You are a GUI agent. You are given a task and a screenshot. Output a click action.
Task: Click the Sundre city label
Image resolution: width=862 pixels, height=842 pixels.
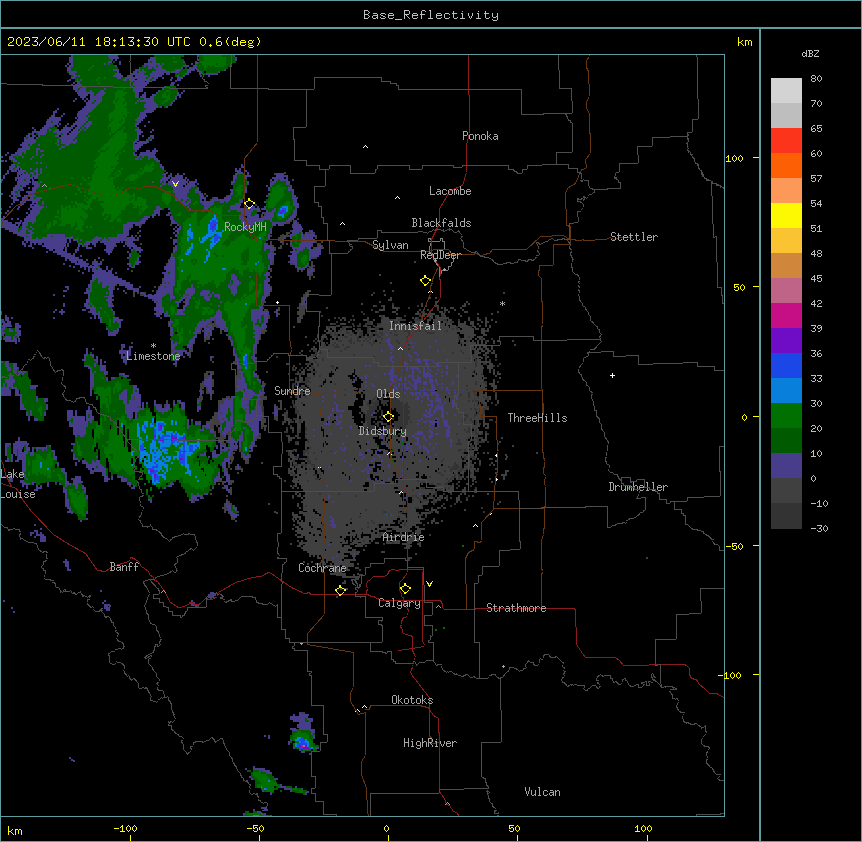pyautogui.click(x=292, y=391)
